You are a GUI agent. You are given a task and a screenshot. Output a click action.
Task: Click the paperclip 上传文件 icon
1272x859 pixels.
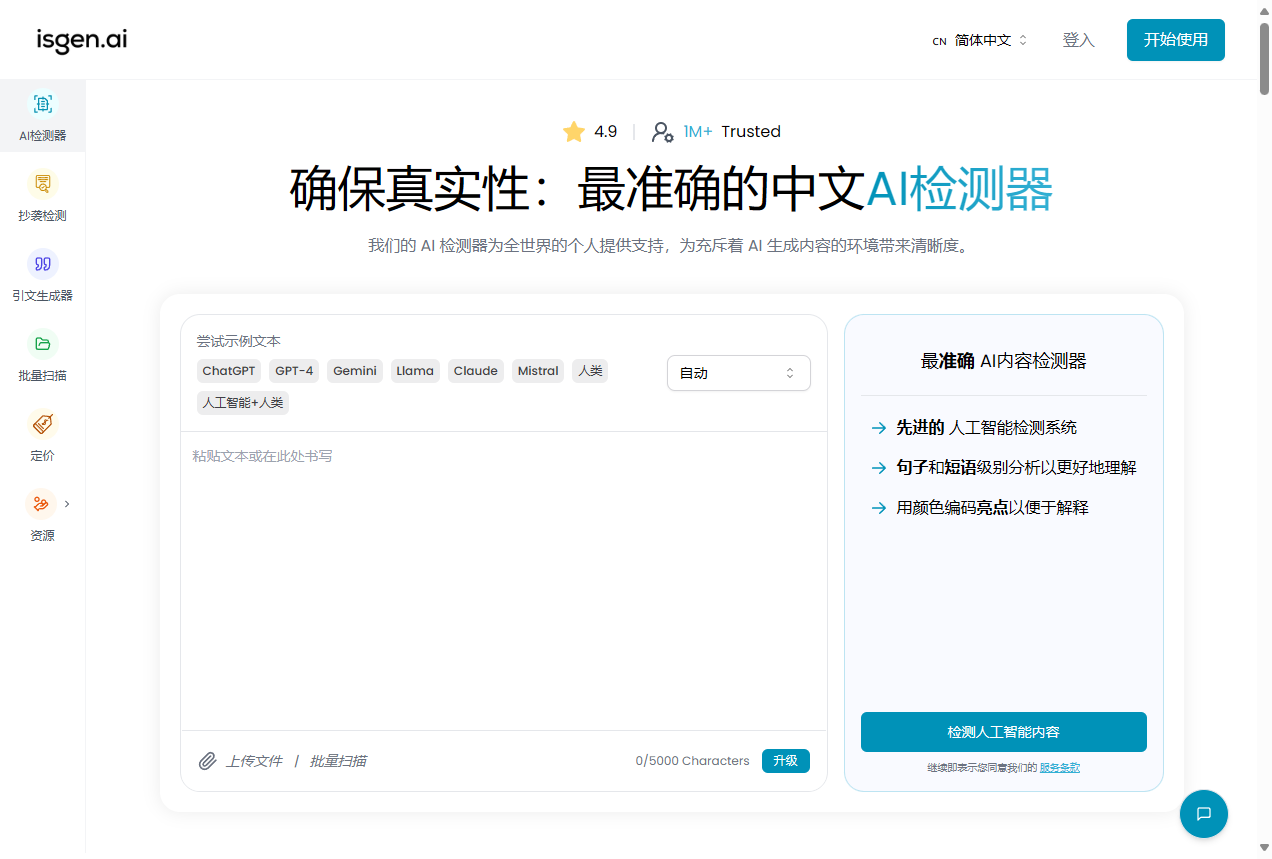(x=208, y=761)
